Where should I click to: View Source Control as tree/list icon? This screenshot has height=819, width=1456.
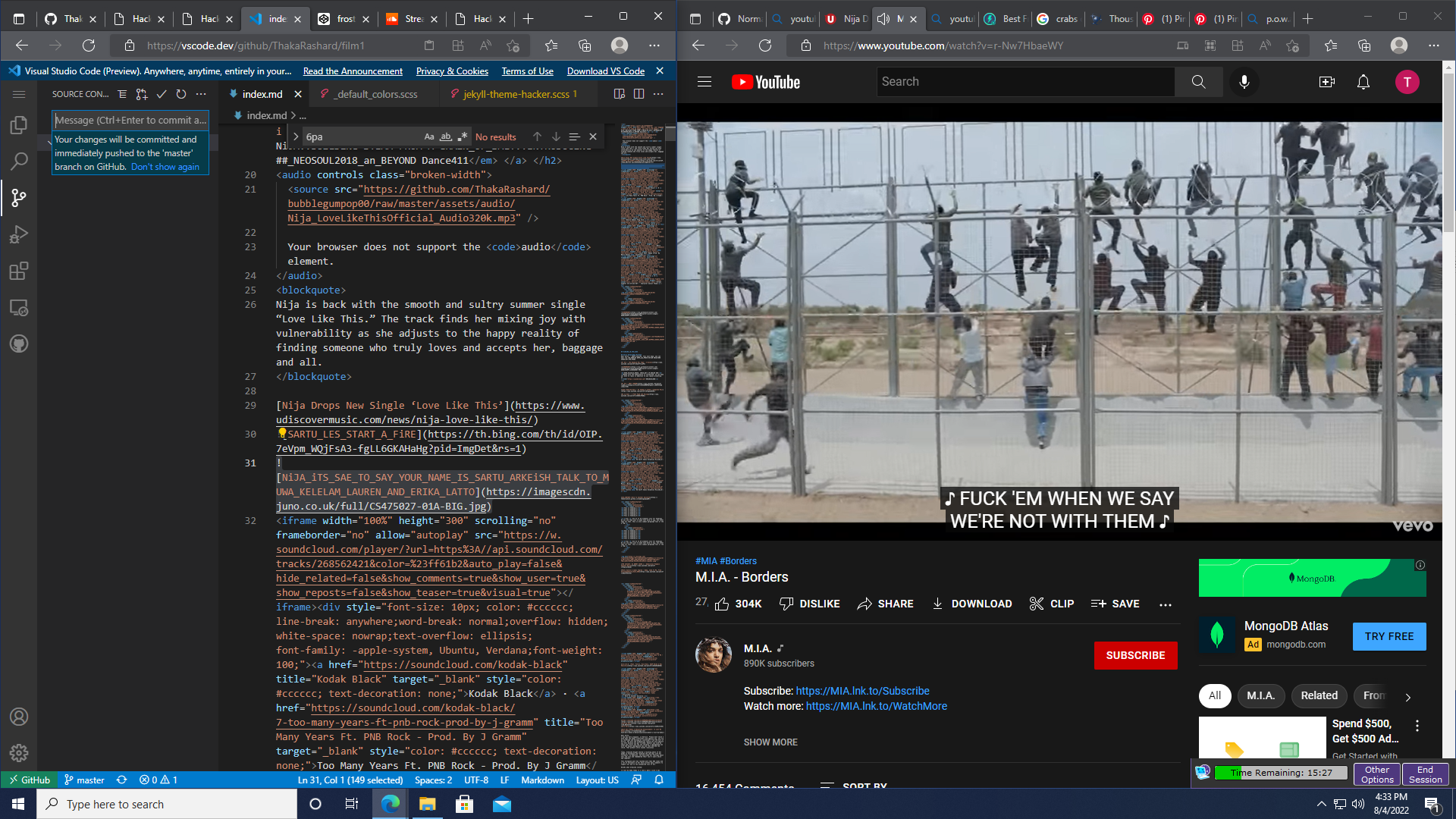(x=122, y=94)
